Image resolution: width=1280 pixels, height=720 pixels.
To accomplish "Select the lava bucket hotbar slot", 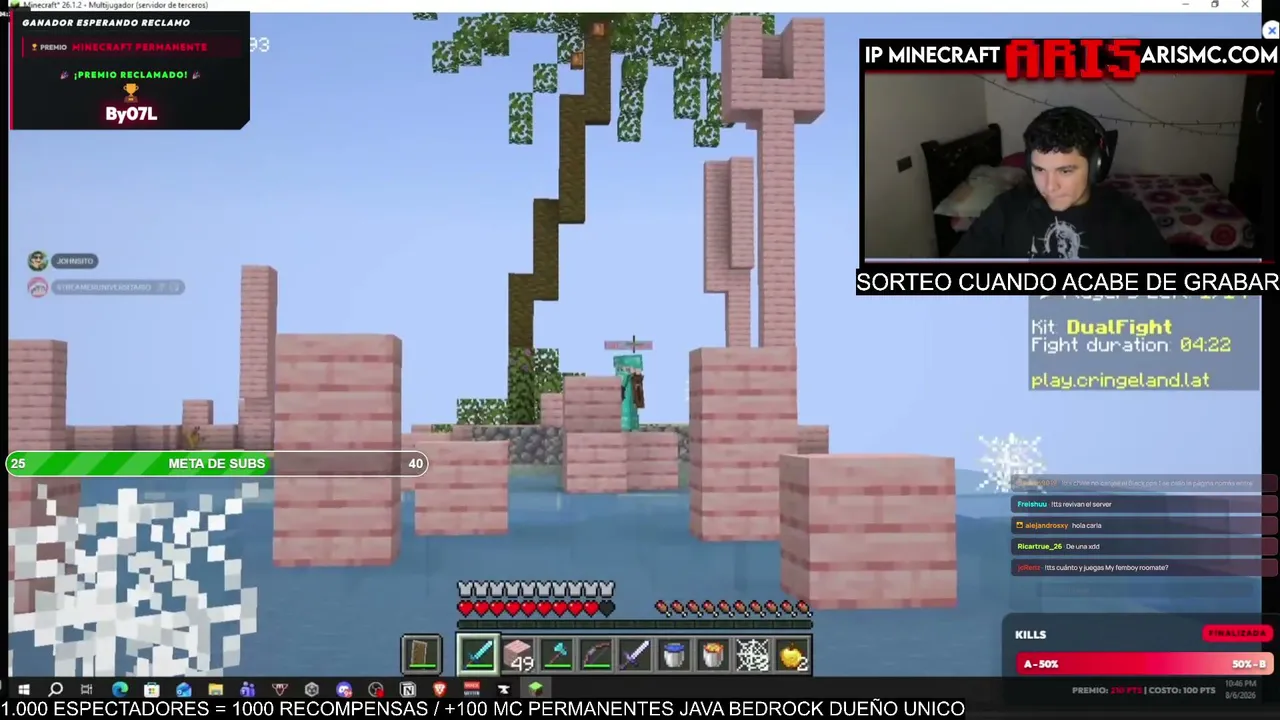I will pos(713,655).
